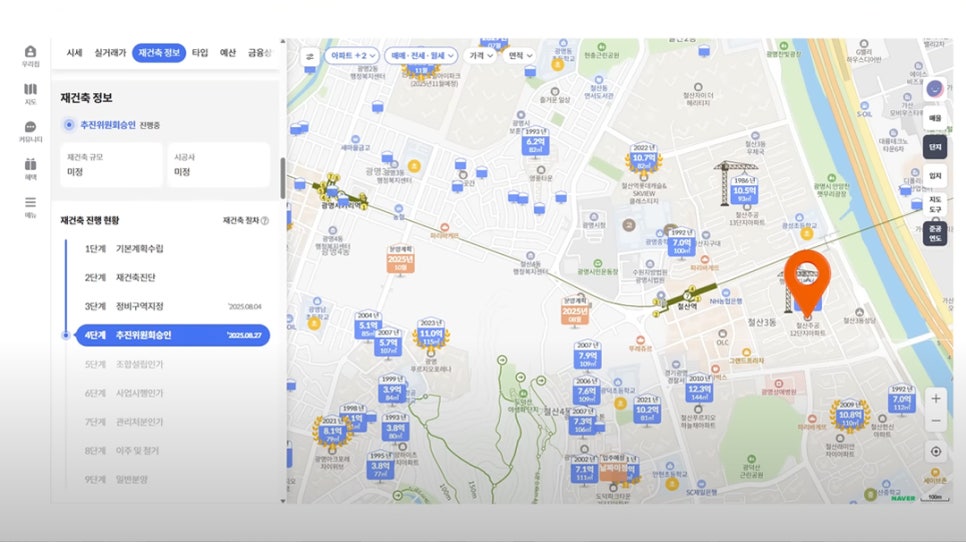Click the 매물 listings button on map
This screenshot has height=542, width=966.
[935, 117]
